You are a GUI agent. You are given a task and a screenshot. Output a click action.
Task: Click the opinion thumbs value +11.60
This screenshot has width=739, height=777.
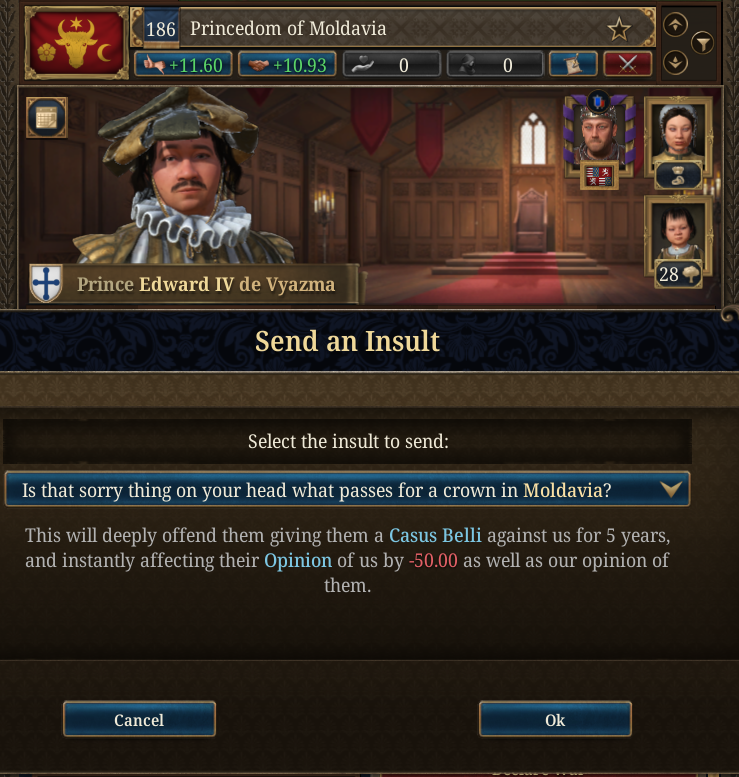click(183, 65)
